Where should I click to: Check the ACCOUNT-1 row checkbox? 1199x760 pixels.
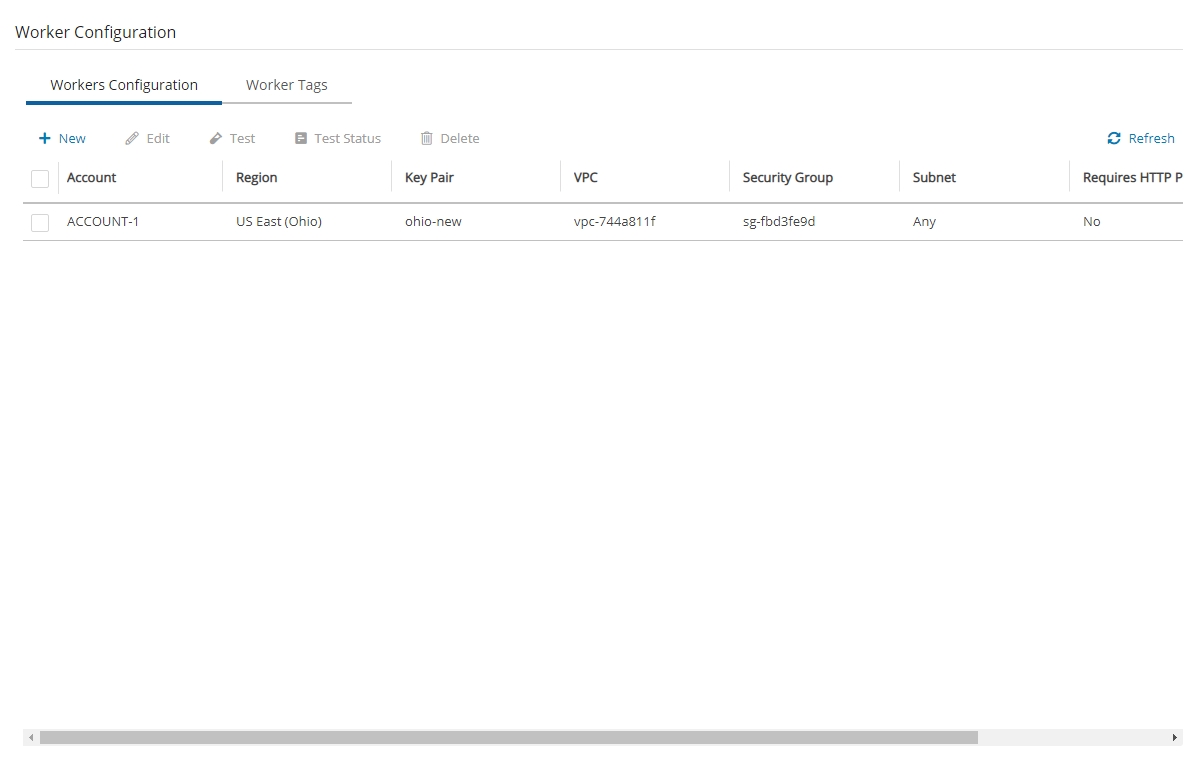coord(40,222)
